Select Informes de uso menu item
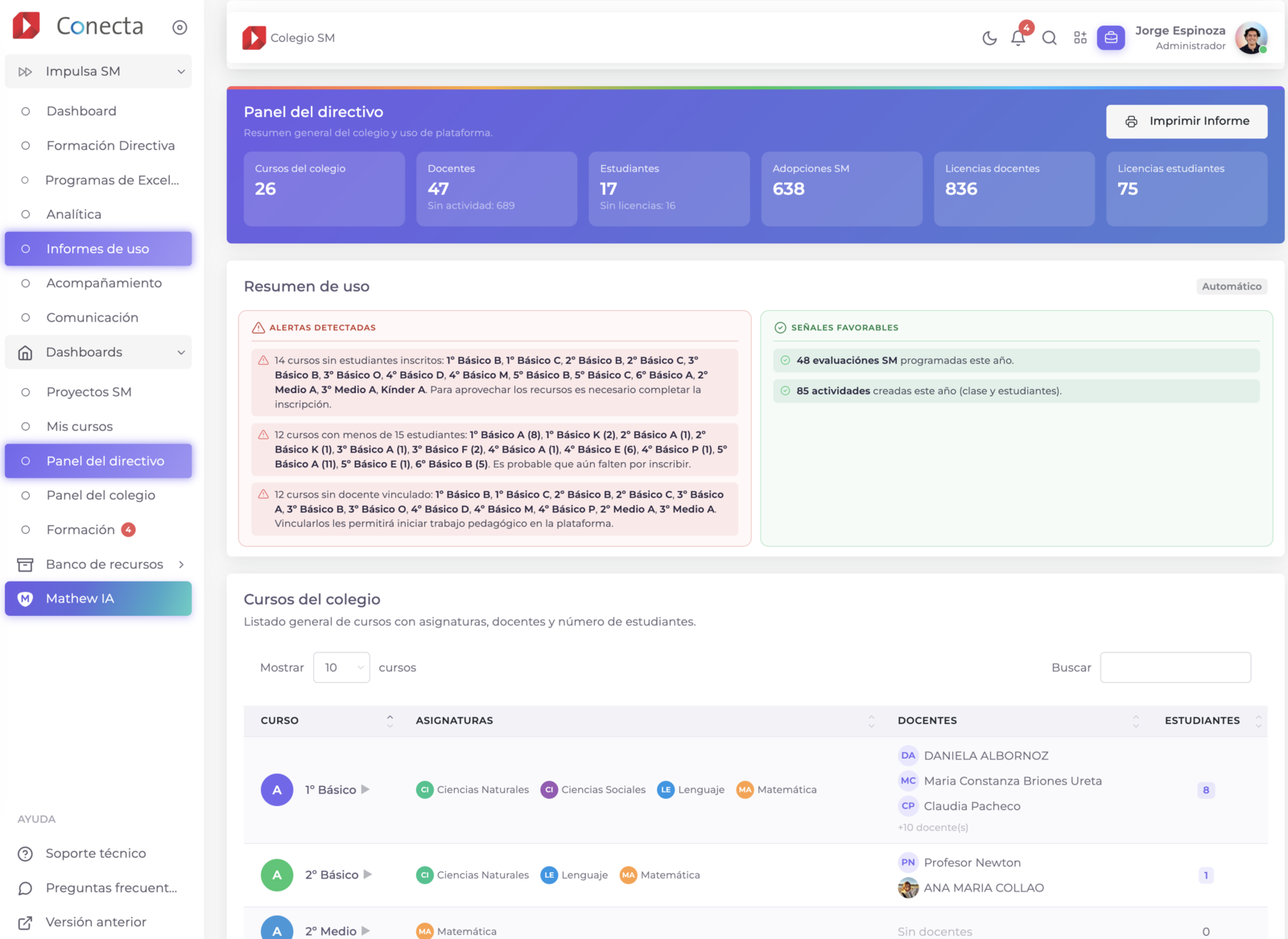The image size is (1288, 939). (98, 249)
